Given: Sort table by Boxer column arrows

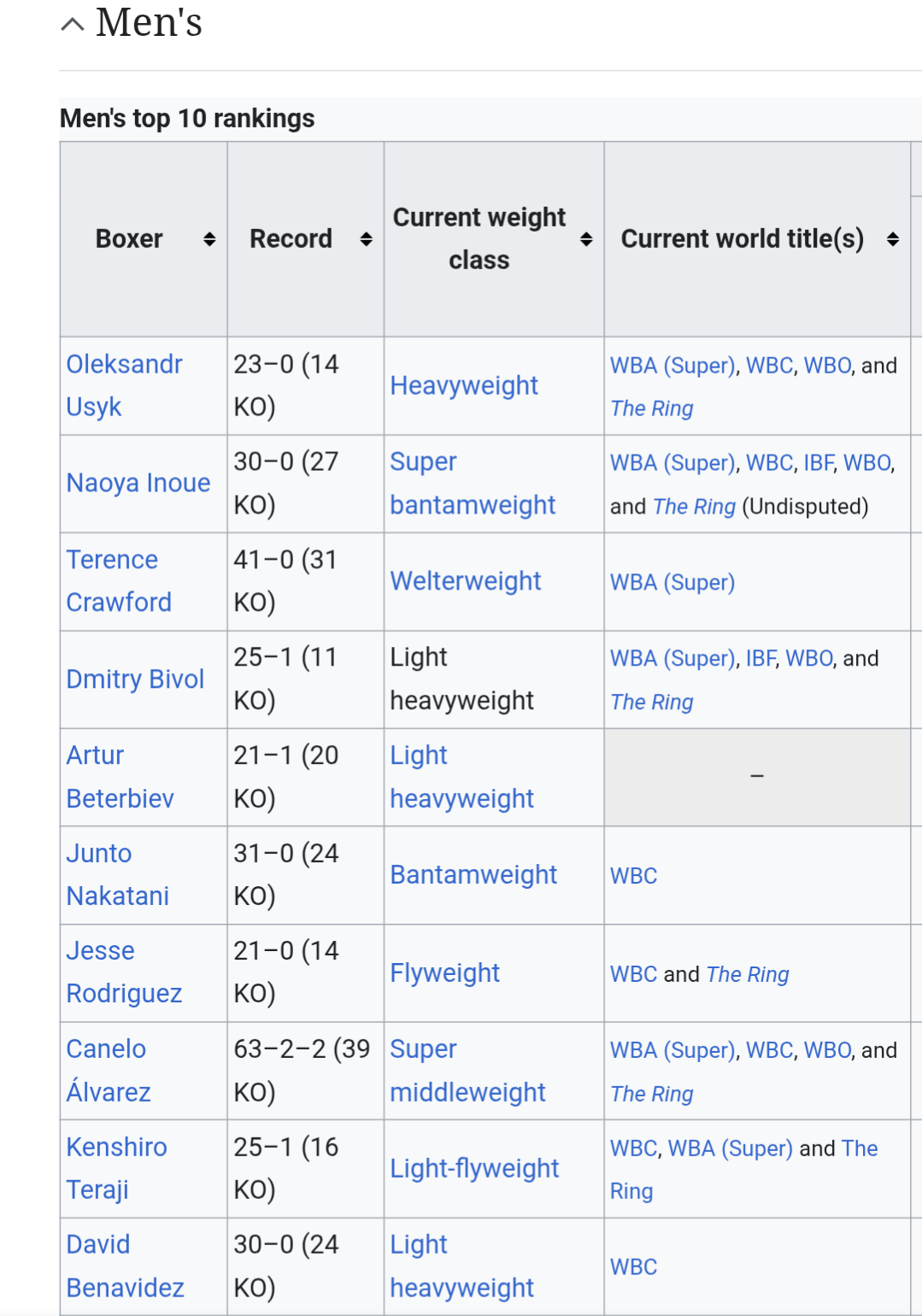Looking at the screenshot, I should click(209, 239).
